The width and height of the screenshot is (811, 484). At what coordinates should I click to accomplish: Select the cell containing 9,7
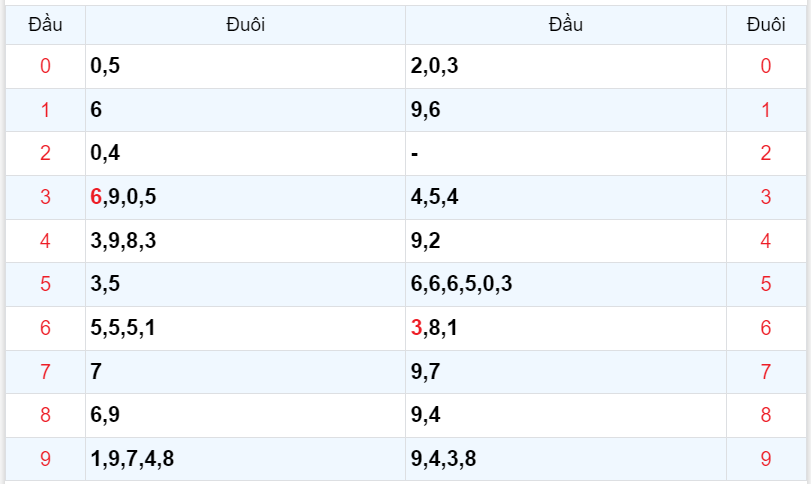425,372
